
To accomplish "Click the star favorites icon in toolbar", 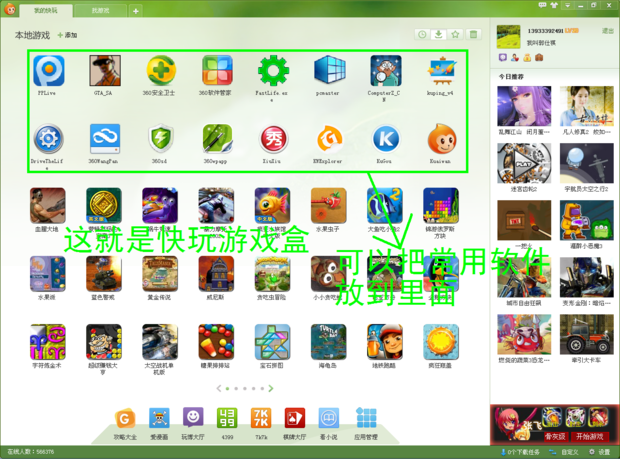I will (456, 35).
